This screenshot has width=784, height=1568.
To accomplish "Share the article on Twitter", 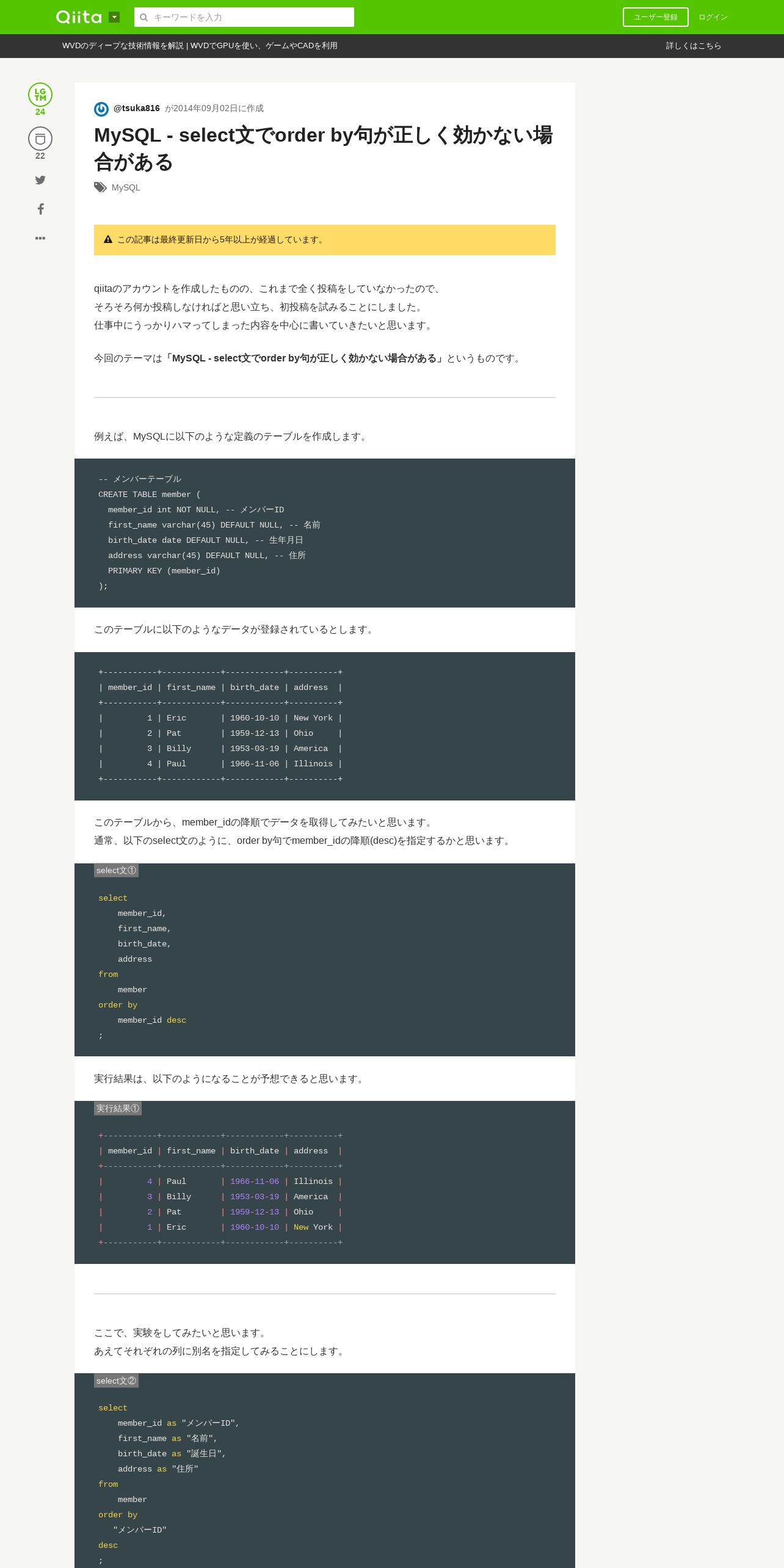I will (x=40, y=180).
